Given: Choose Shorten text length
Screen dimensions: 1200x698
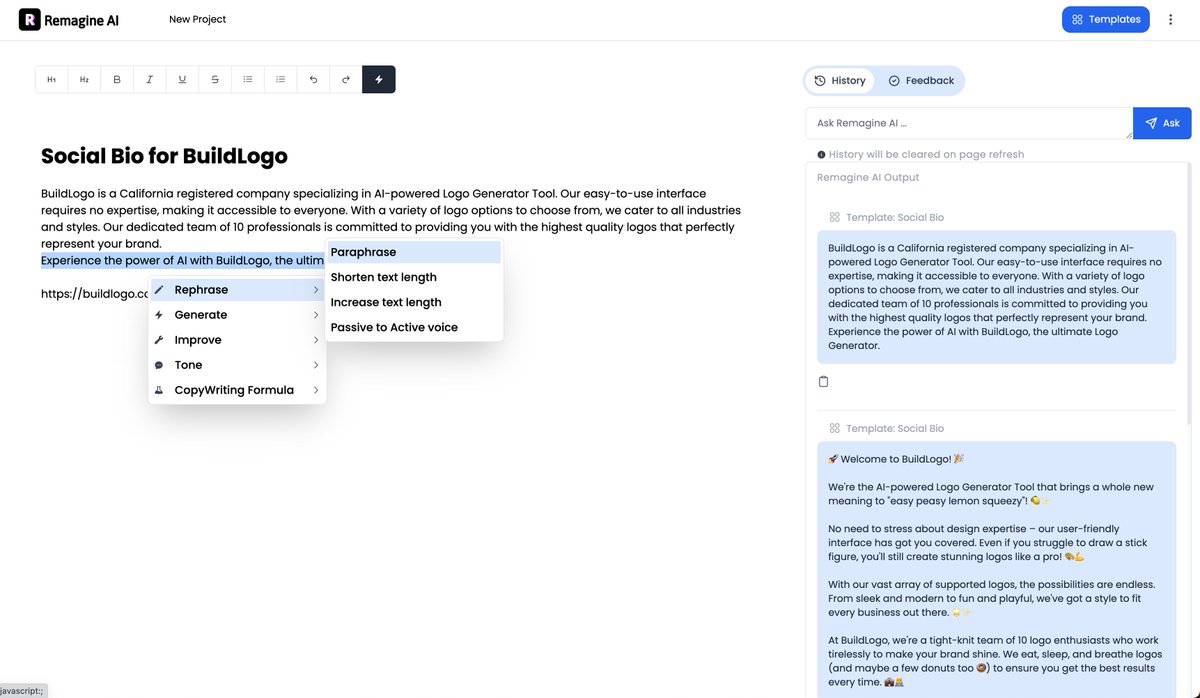Looking at the screenshot, I should pyautogui.click(x=414, y=277).
